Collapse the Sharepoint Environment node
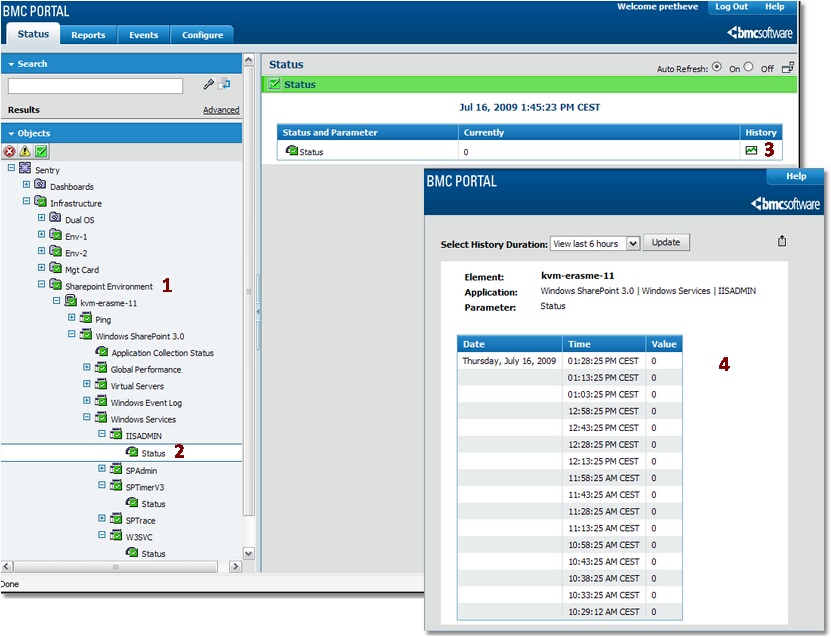 point(41,284)
